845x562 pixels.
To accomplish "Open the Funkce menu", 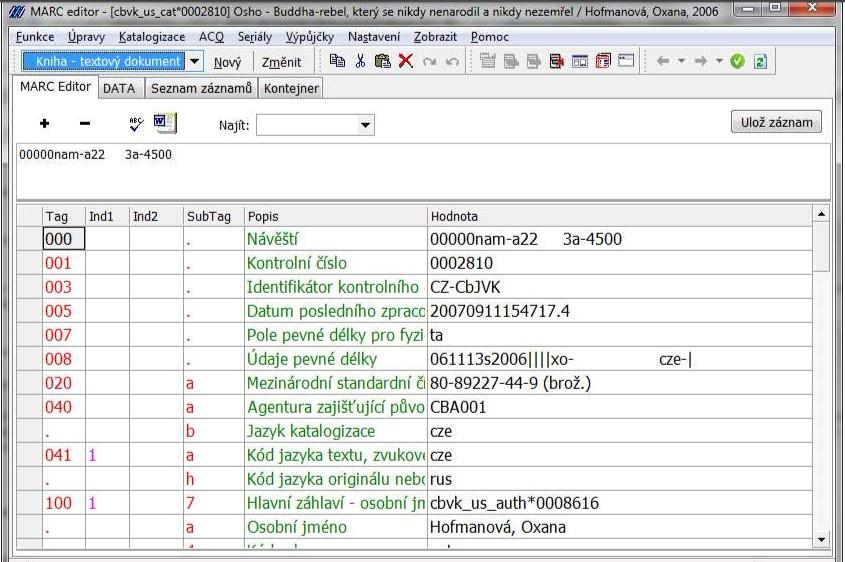I will click(x=35, y=37).
